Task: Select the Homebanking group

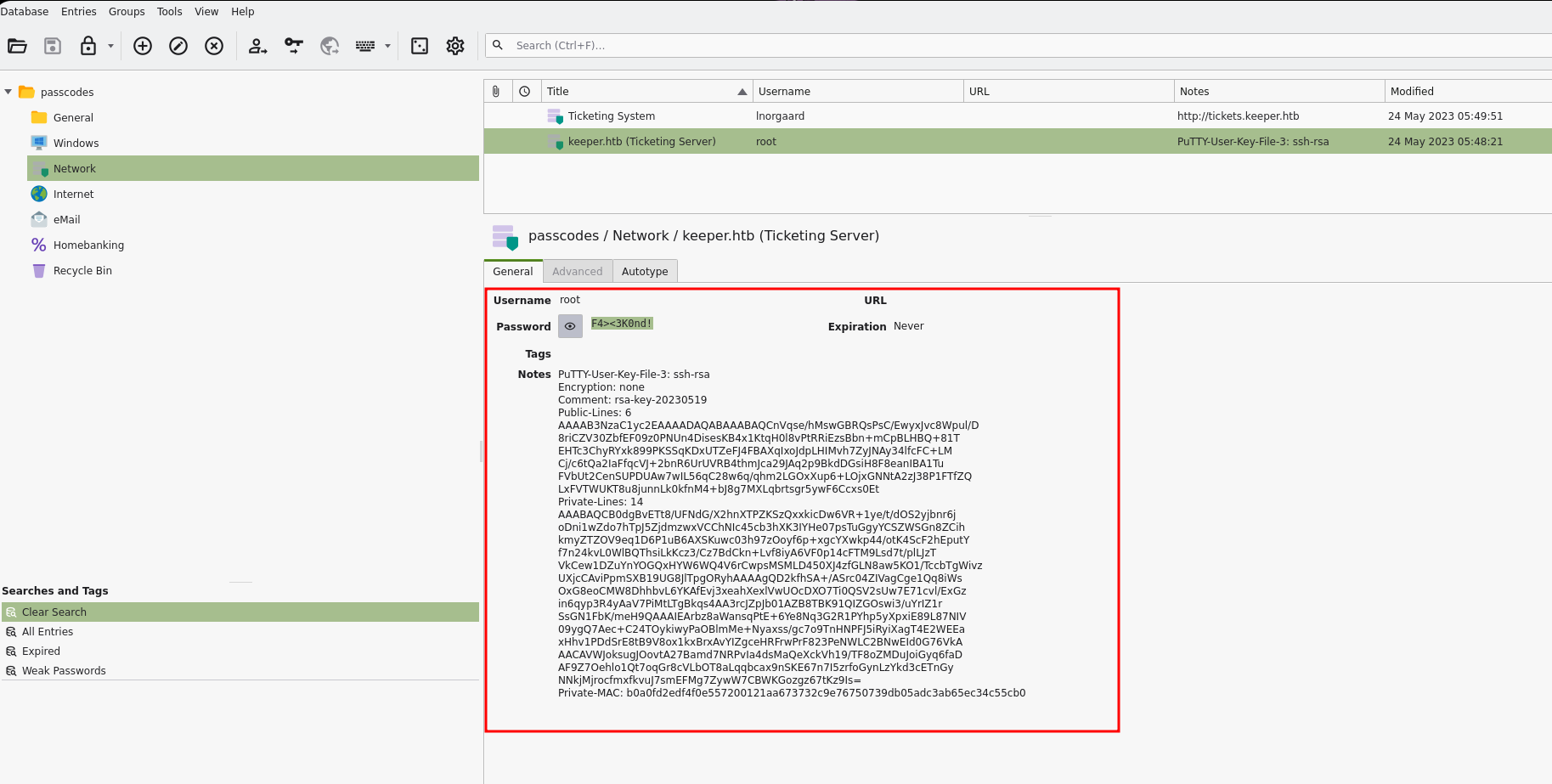Action: tap(88, 245)
